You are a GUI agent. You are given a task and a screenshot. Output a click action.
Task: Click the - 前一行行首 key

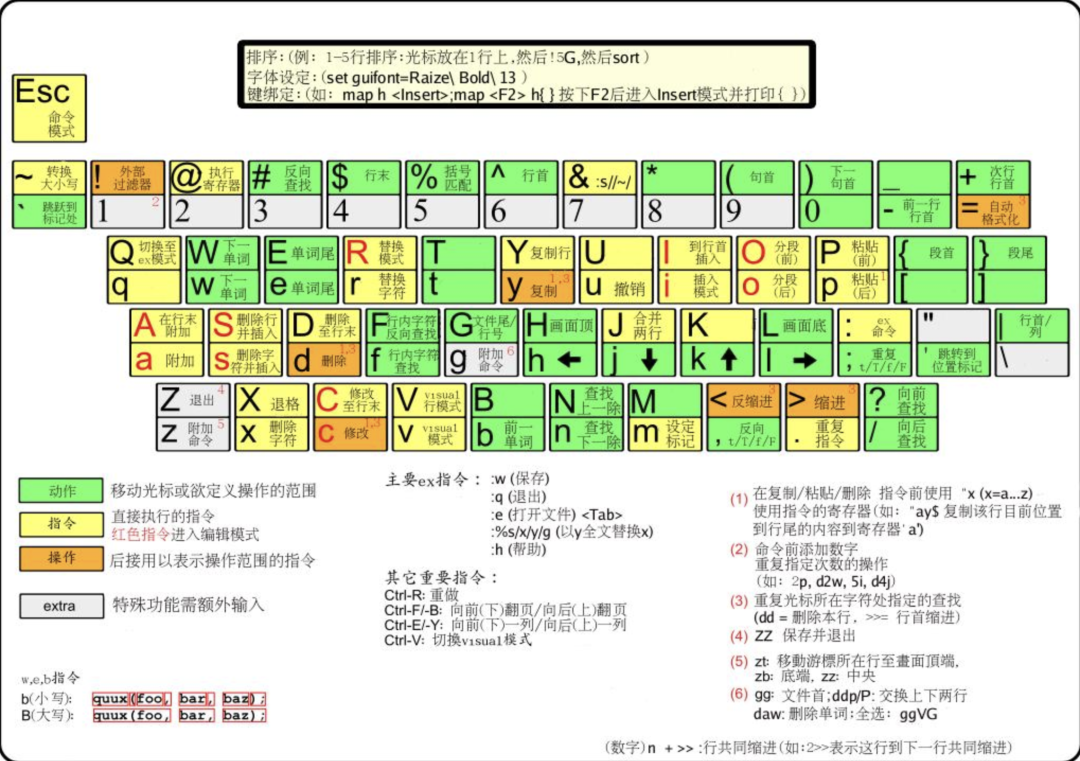click(914, 211)
